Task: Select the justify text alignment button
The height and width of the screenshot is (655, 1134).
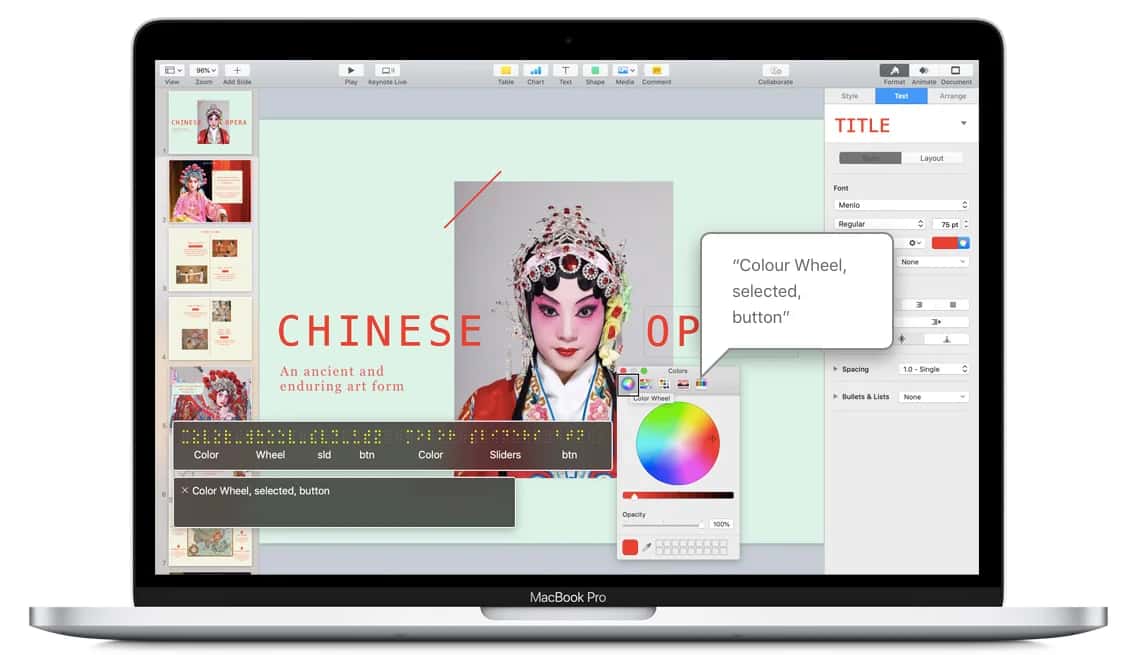Action: tap(952, 304)
